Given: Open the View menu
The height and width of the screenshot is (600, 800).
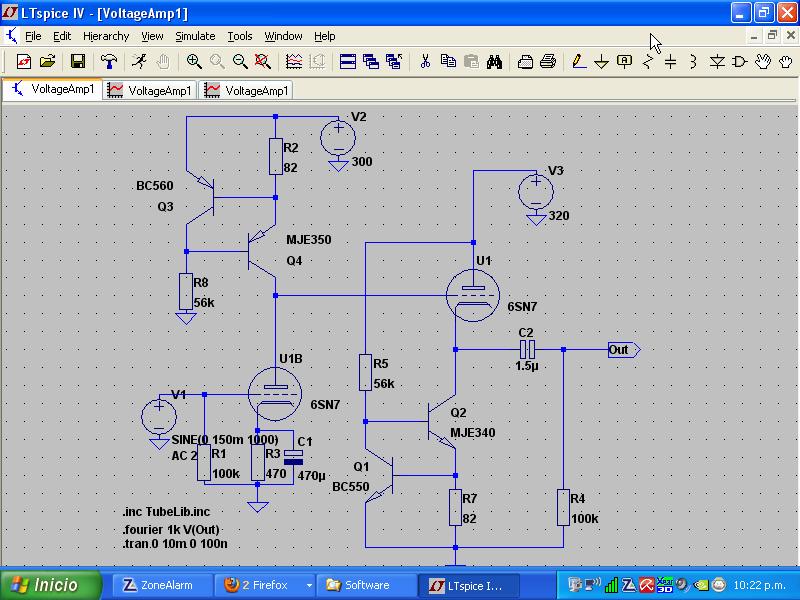Looking at the screenshot, I should point(152,36).
